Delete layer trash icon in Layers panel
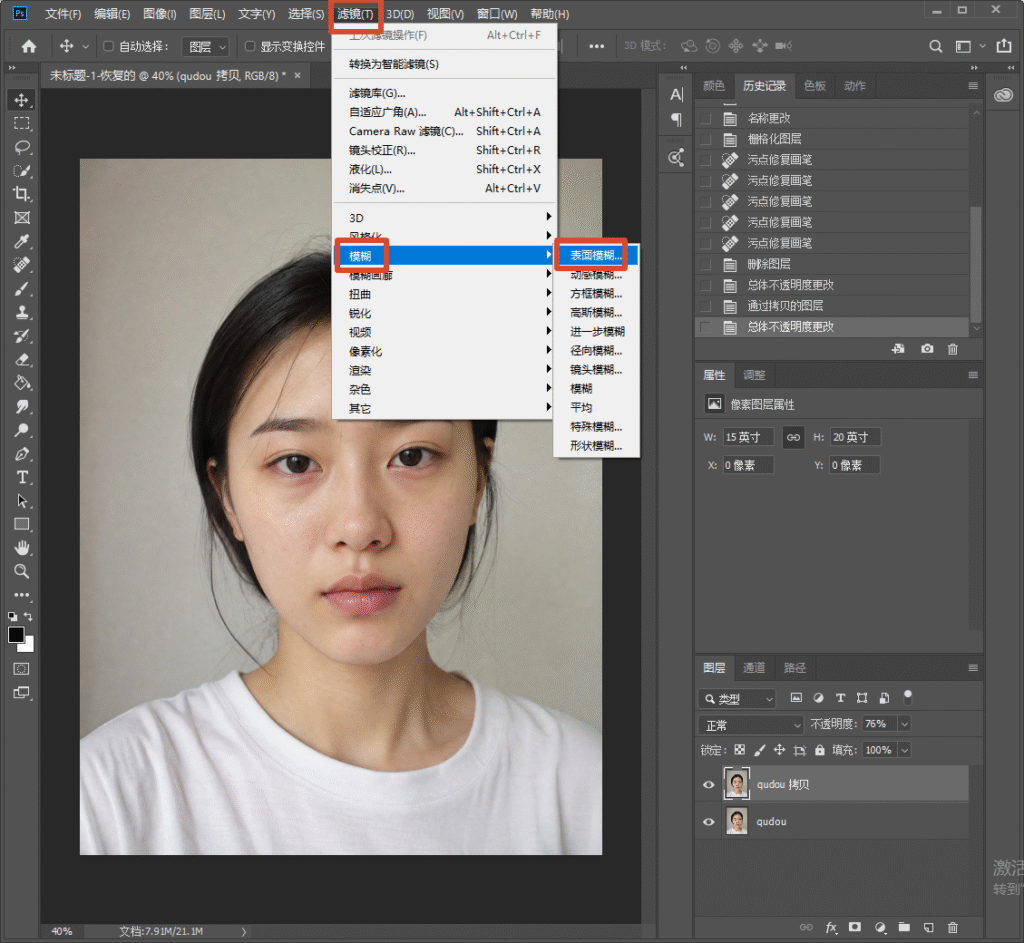 point(953,927)
